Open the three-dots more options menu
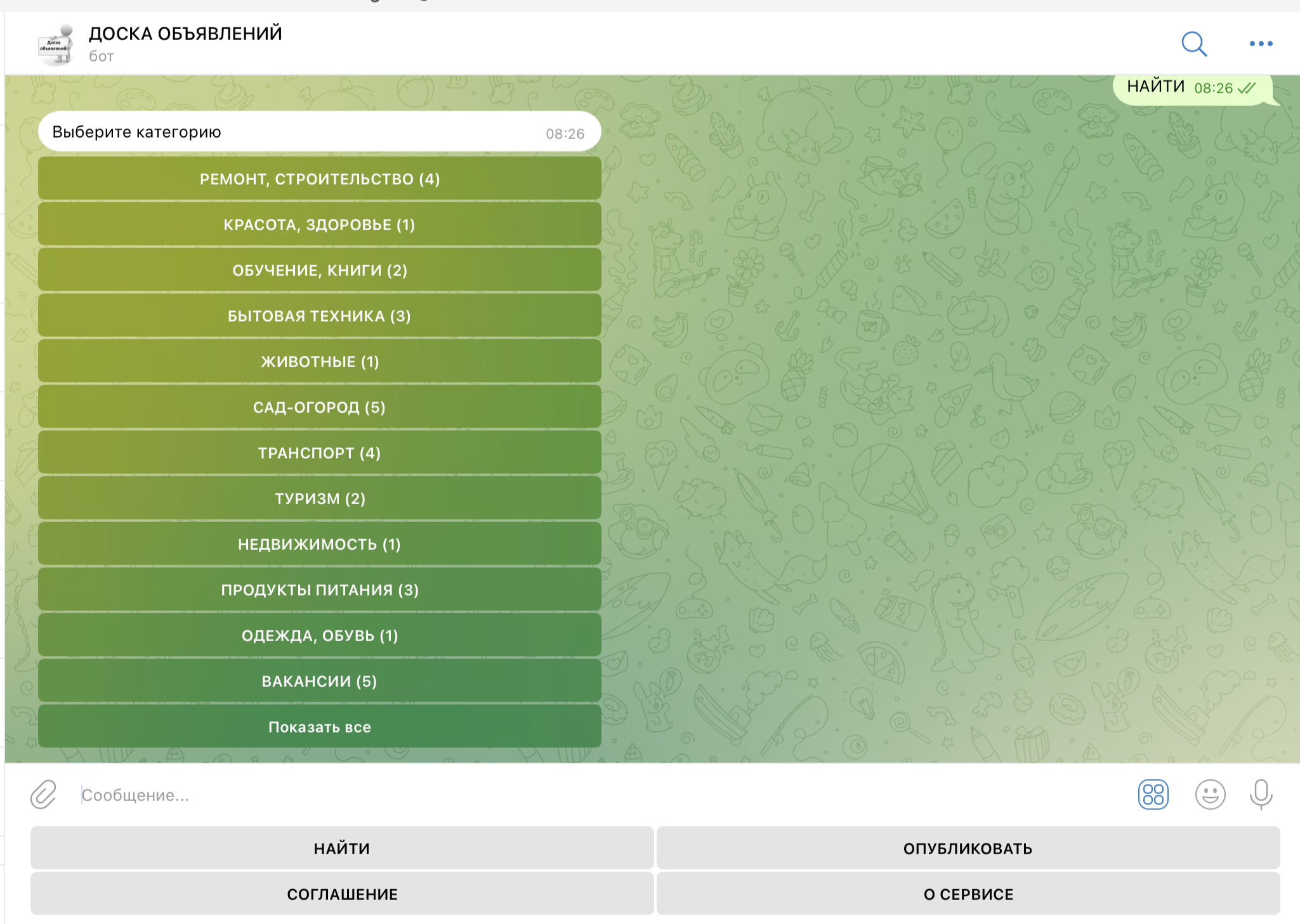The width and height of the screenshot is (1300, 924). point(1261,44)
